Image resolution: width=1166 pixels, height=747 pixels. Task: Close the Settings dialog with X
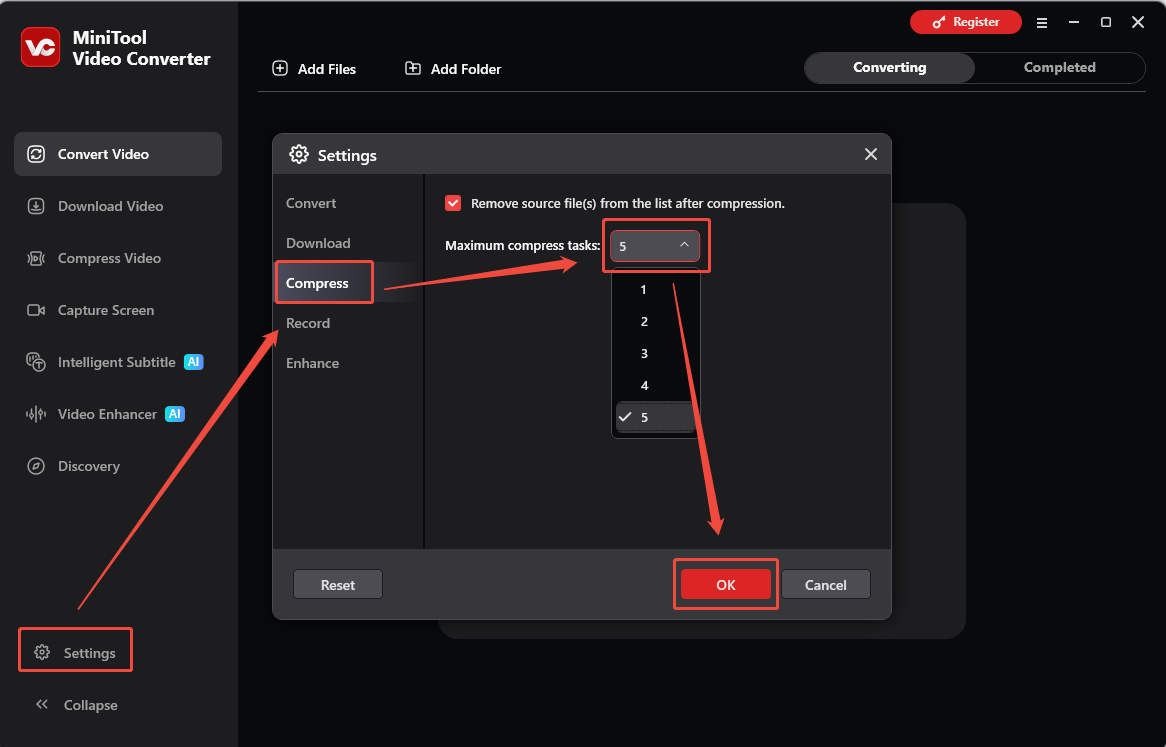pos(871,154)
